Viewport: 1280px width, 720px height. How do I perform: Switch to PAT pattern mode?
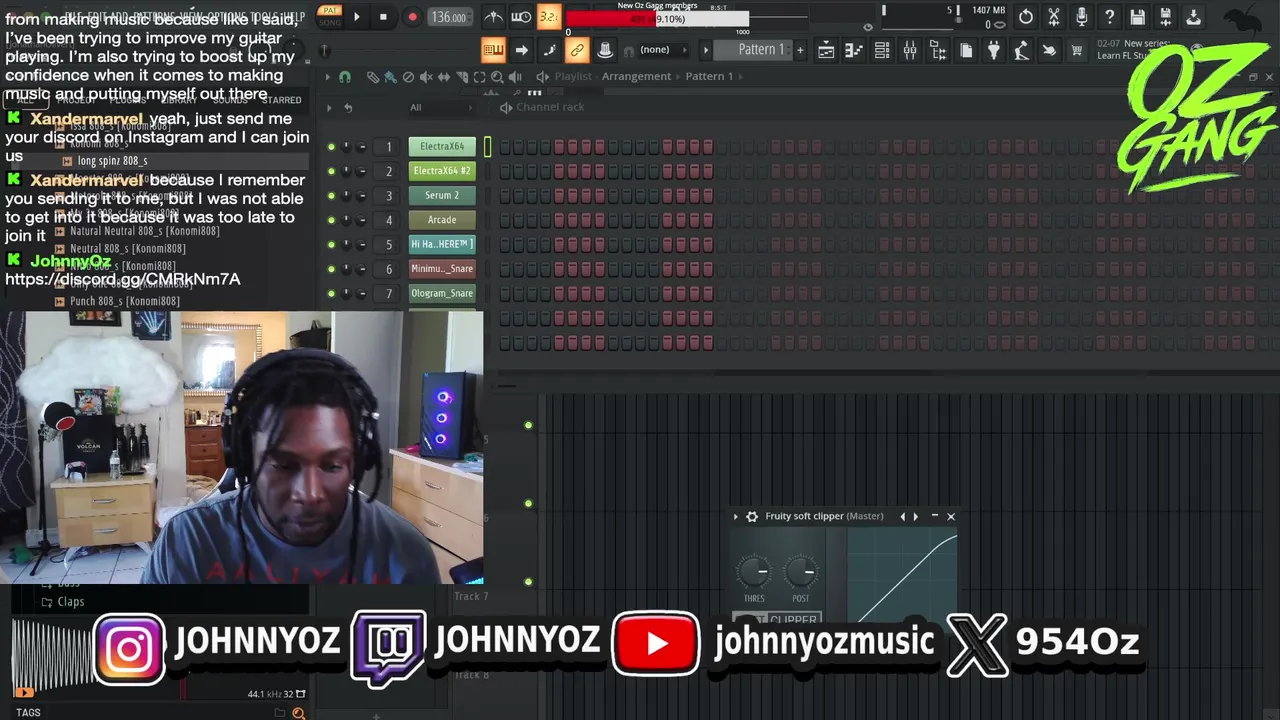click(x=329, y=11)
